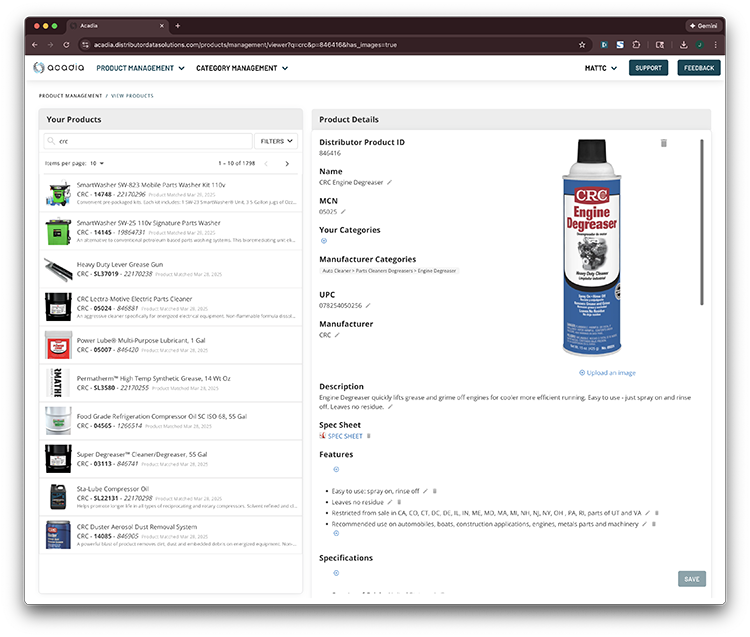Image resolution: width=750 pixels, height=637 pixels.
Task: Reload the page
Action: (x=66, y=44)
